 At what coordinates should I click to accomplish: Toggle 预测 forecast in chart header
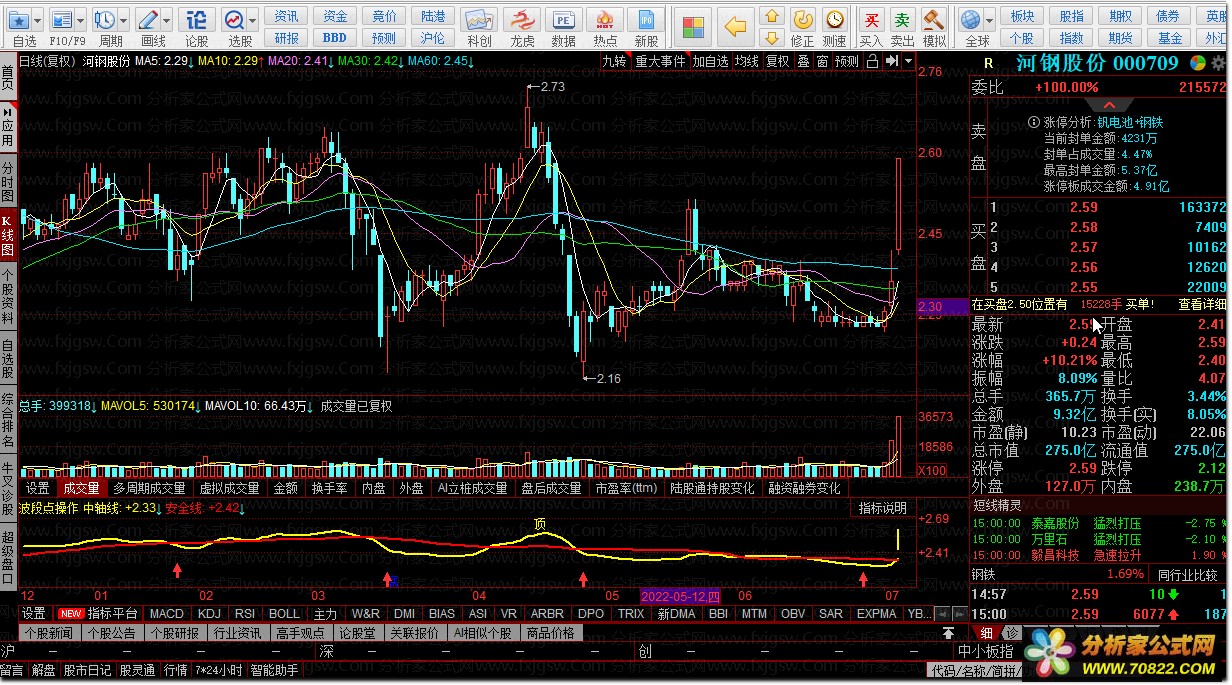847,61
